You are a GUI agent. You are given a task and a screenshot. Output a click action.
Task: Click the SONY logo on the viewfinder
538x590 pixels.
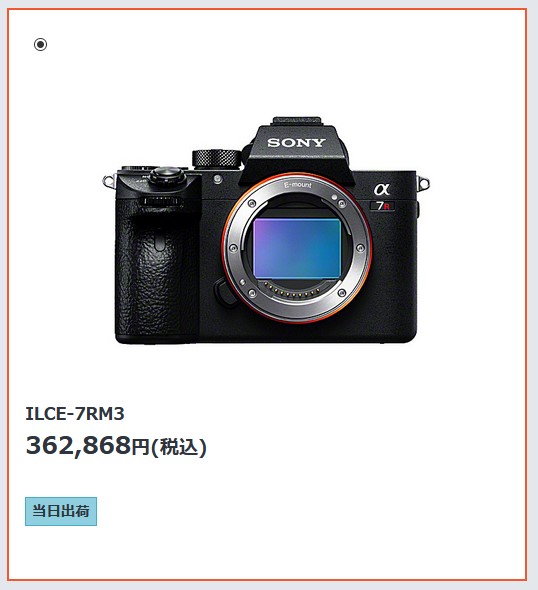point(296,143)
